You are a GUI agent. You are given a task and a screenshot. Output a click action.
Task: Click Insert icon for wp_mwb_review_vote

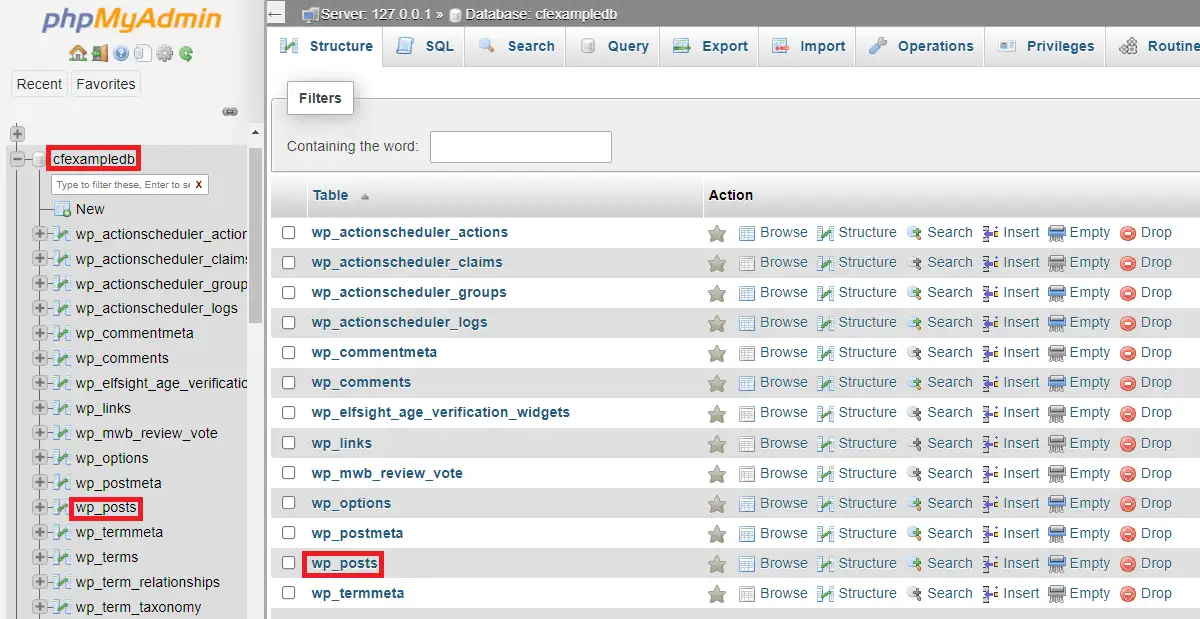tap(991, 473)
